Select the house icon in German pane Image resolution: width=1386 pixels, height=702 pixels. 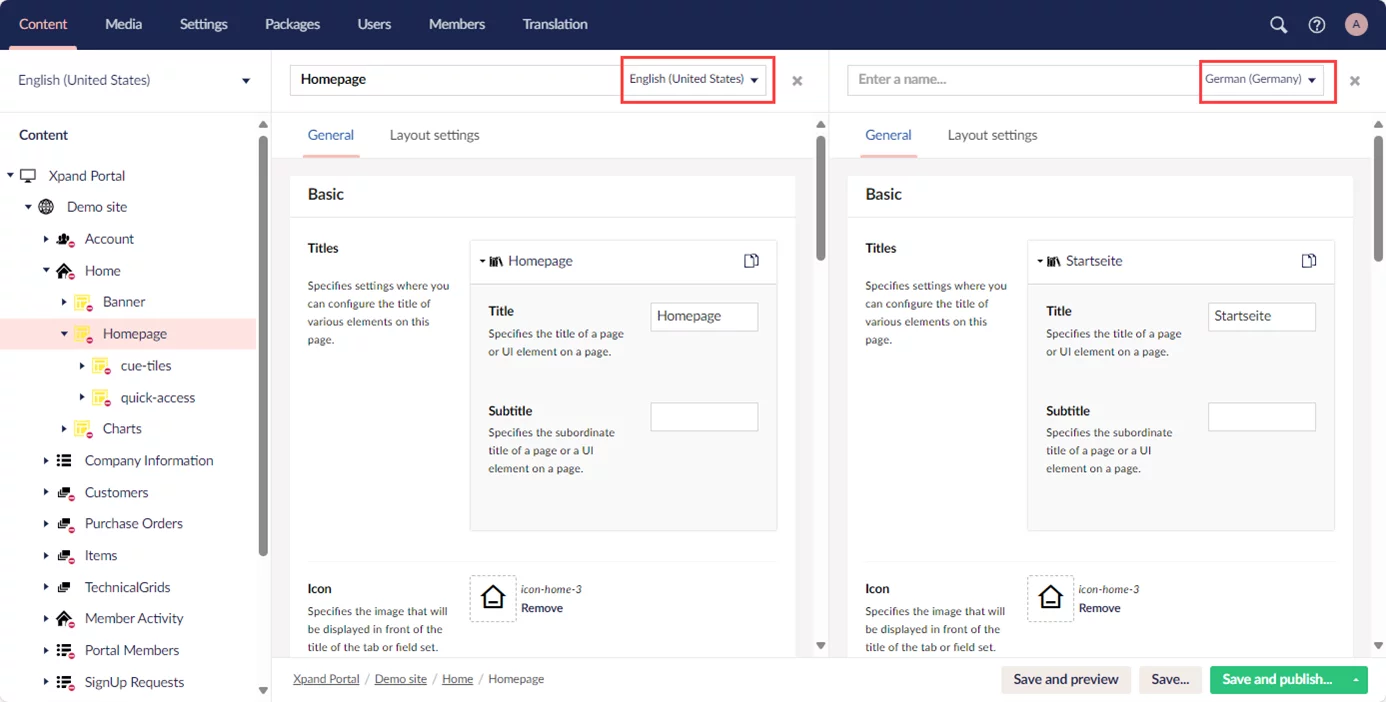(1050, 598)
